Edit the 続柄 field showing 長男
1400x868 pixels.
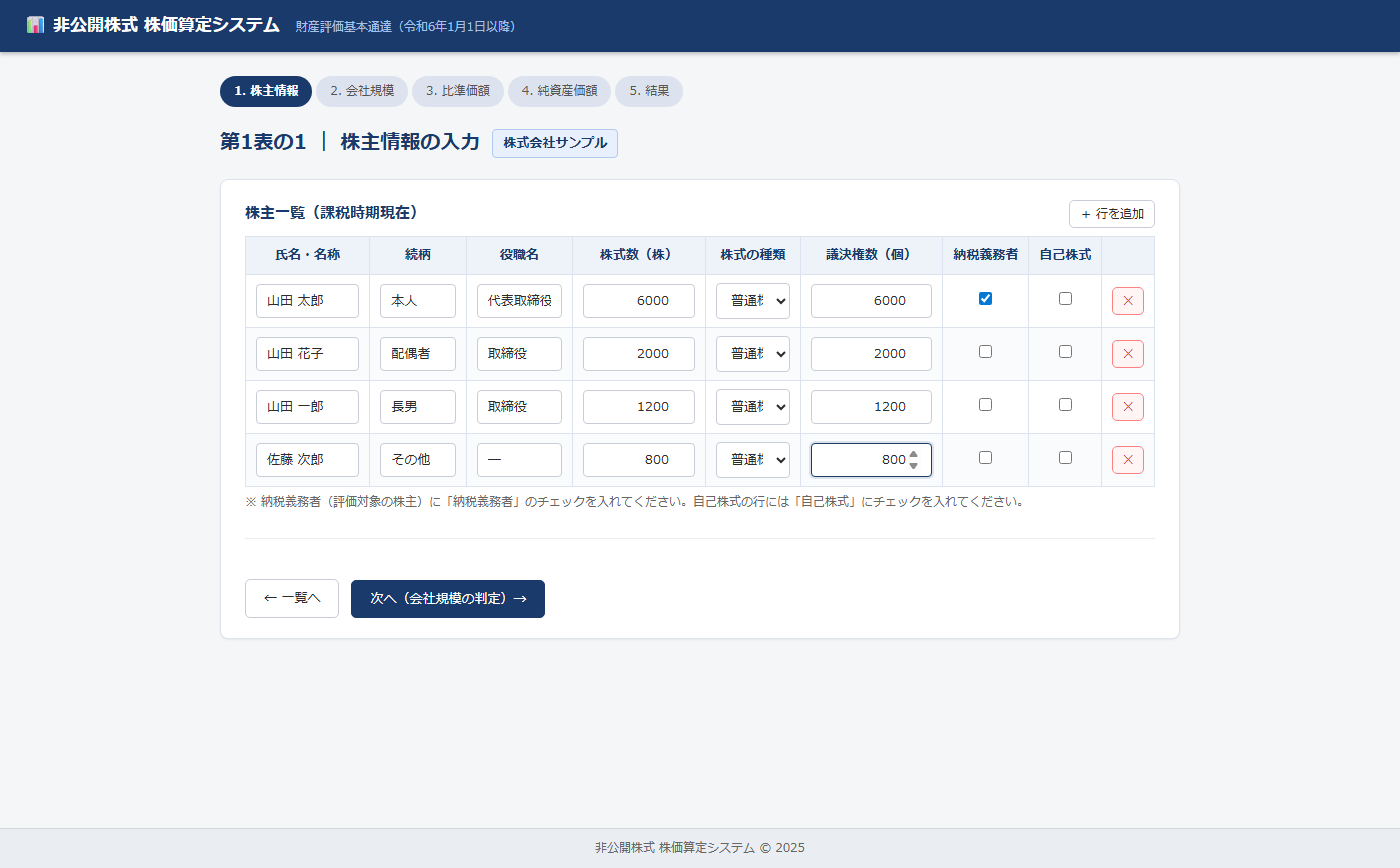418,407
